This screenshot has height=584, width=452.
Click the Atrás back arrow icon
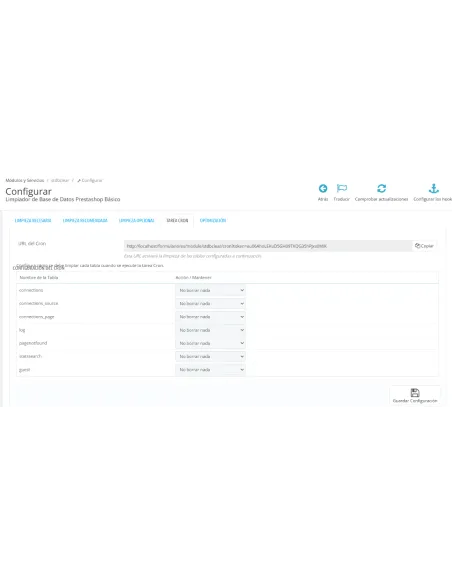[x=323, y=188]
